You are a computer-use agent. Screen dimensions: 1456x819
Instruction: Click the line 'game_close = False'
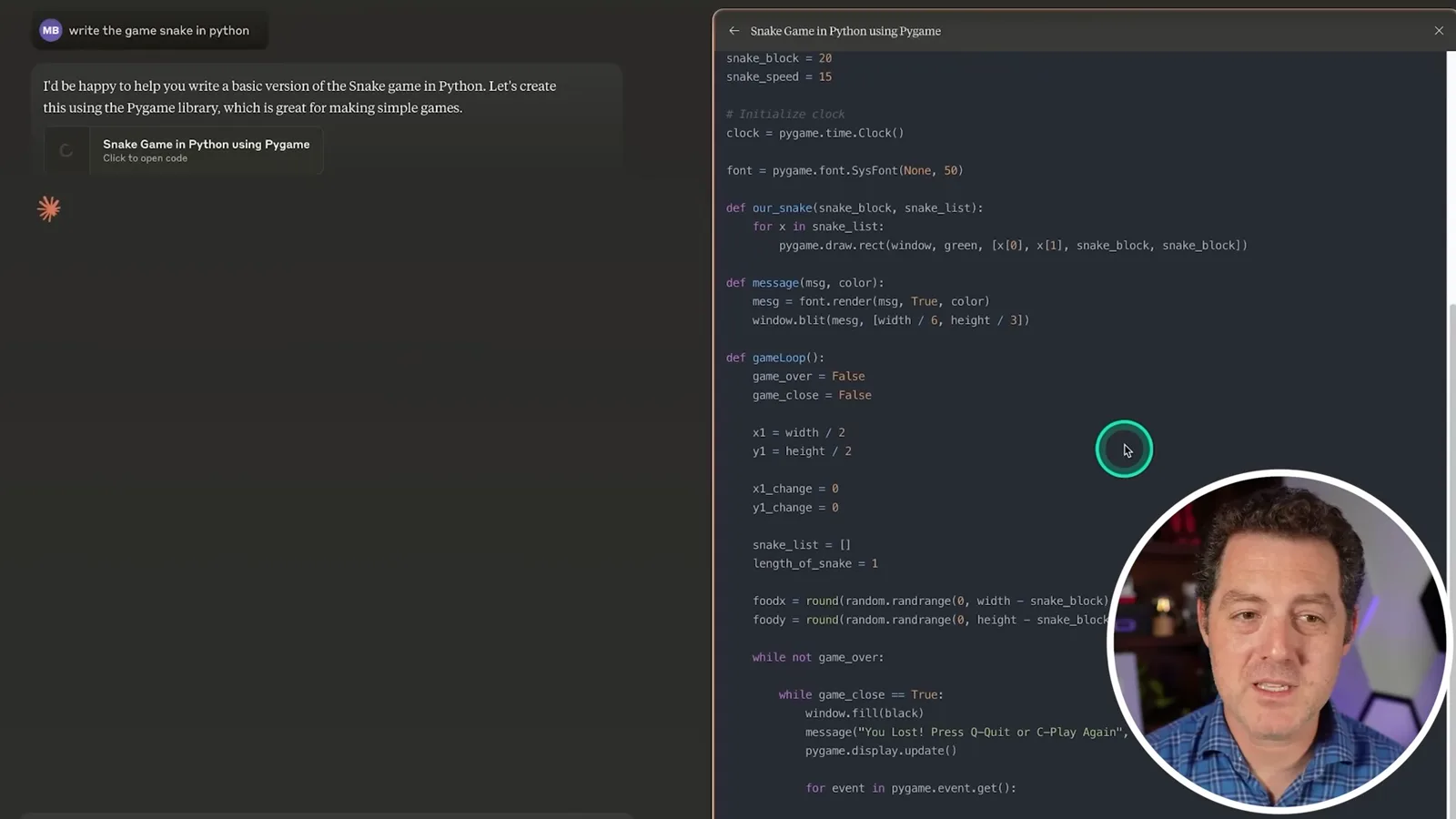(812, 395)
